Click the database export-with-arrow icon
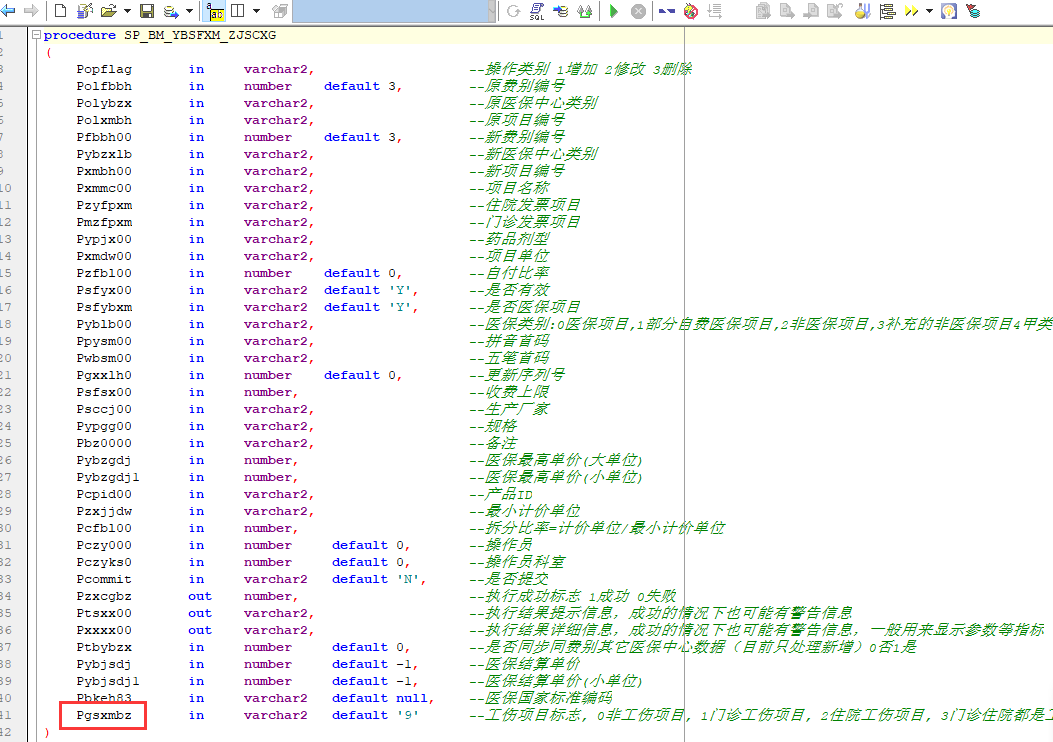The image size is (1053, 742). [x=171, y=11]
